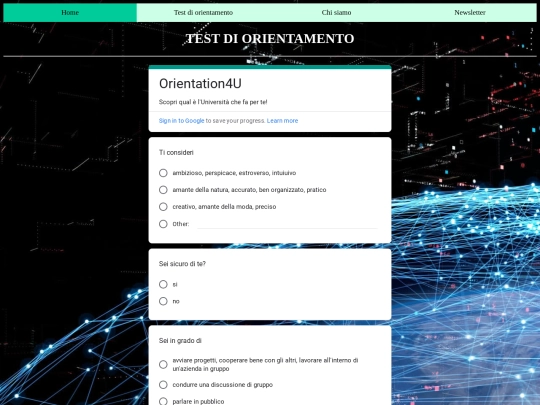The image size is (540, 405).
Task: Select 'parlare in pubblico' radio option
Action: tap(163, 401)
